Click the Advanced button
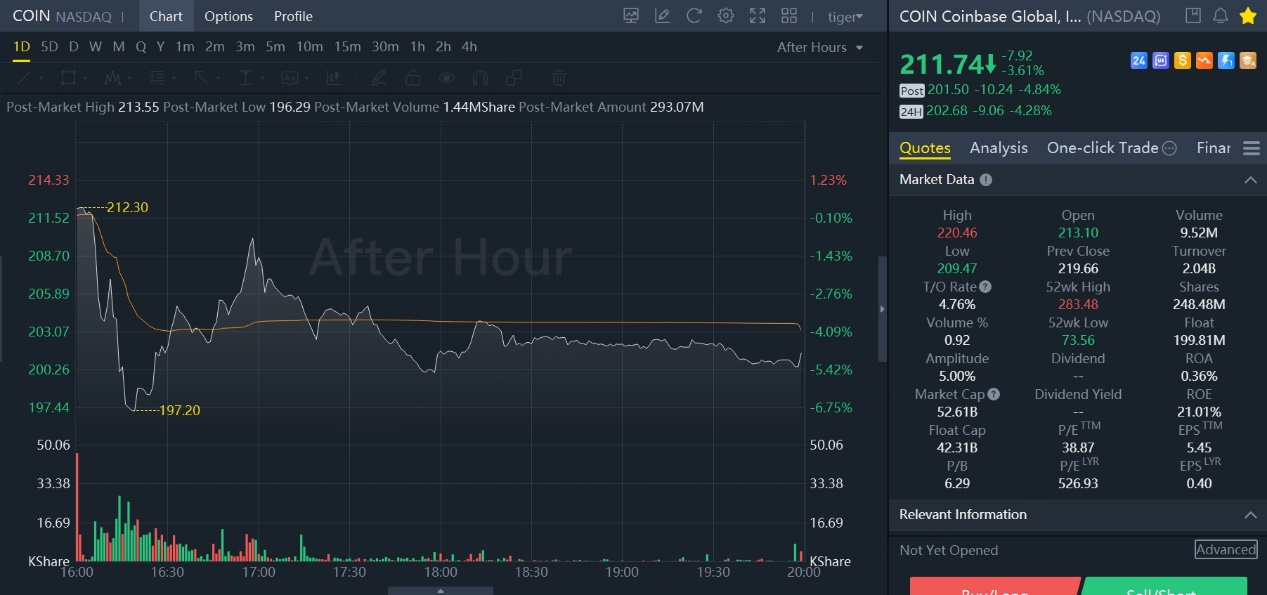Viewport: 1267px width, 595px height. point(1226,550)
